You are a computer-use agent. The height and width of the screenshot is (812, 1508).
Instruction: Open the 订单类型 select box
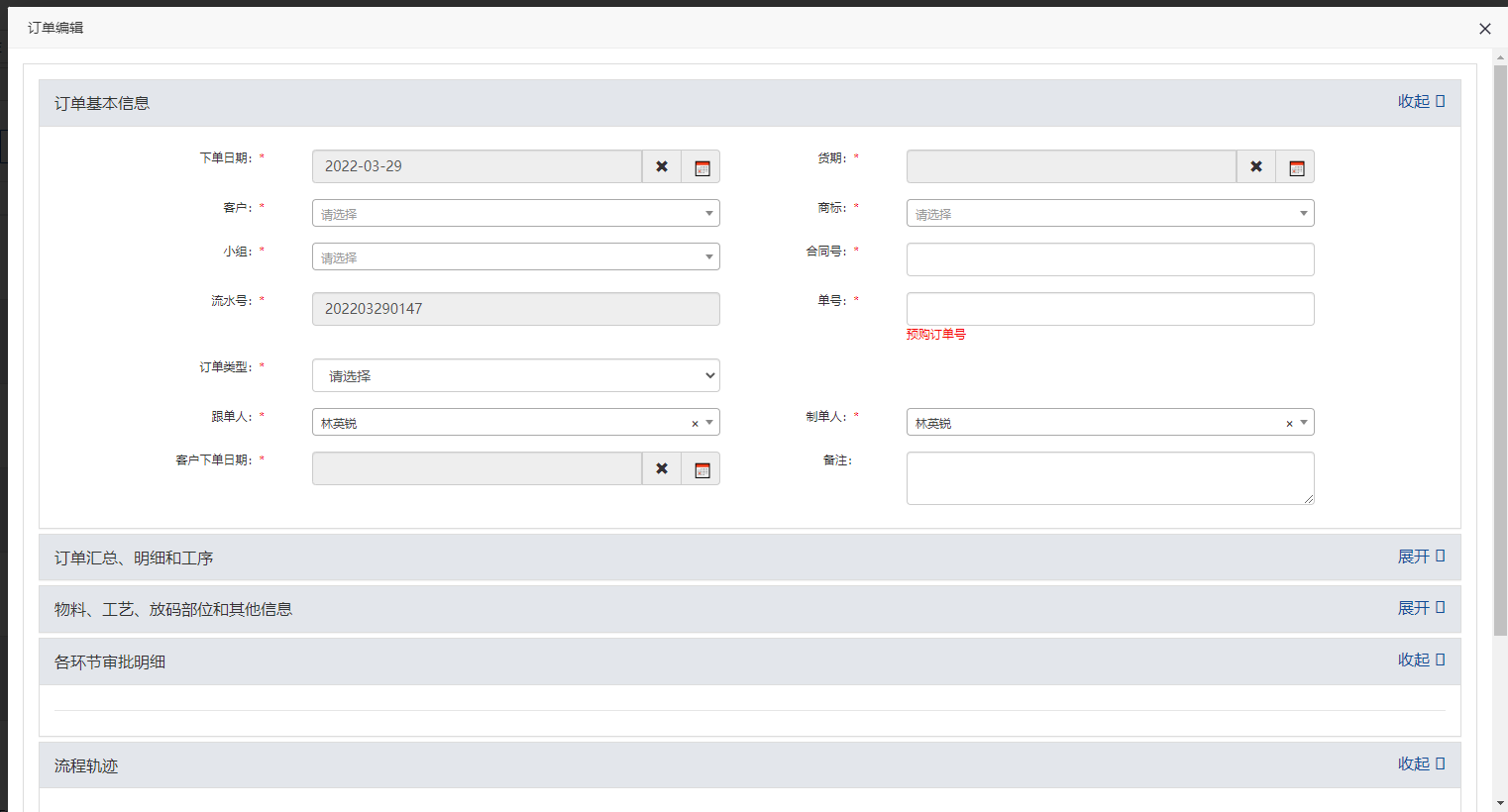pyautogui.click(x=515, y=376)
